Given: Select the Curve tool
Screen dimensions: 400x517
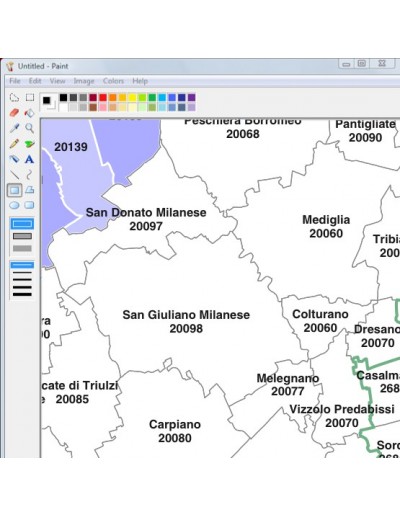Looking at the screenshot, I should click(30, 174).
